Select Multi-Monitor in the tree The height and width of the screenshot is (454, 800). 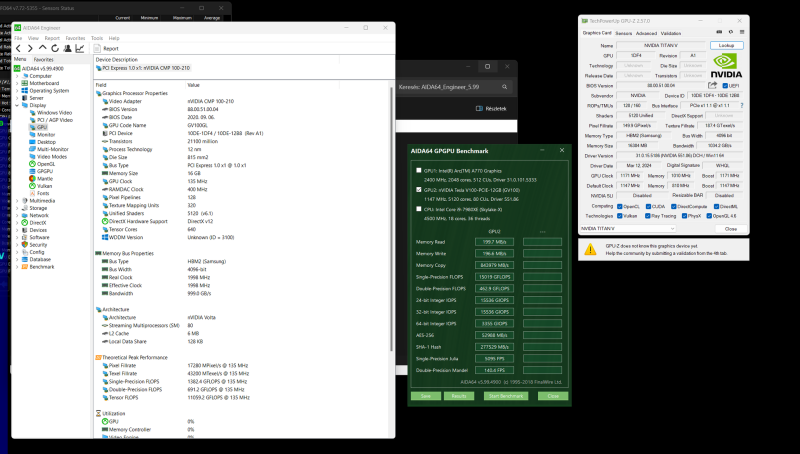pos(53,149)
